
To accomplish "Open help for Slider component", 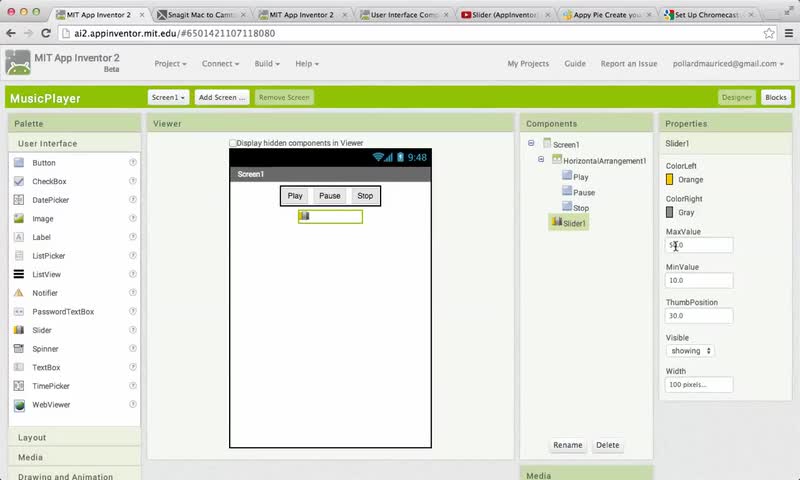I will click(x=133, y=330).
